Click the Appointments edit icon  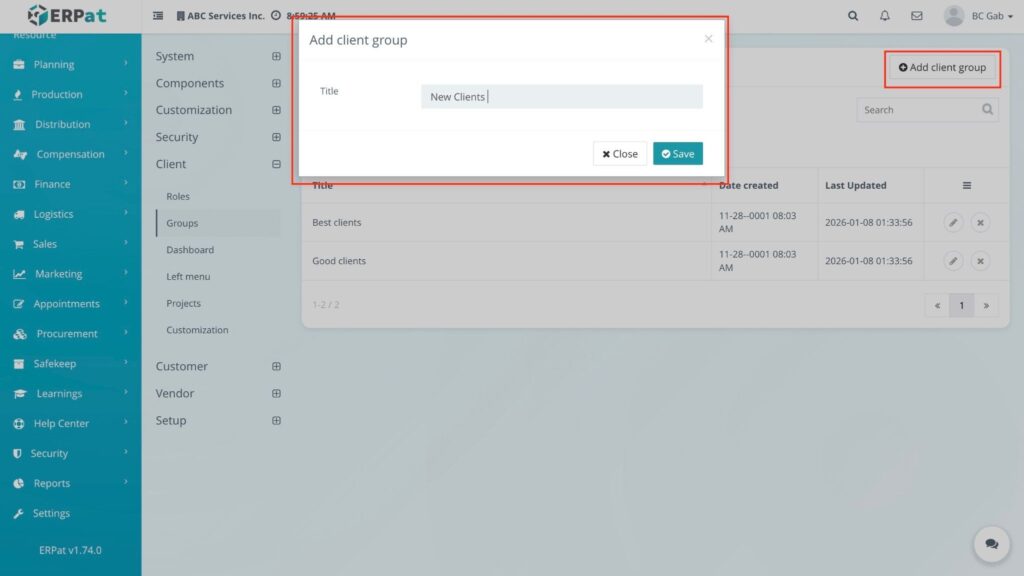click(18, 304)
